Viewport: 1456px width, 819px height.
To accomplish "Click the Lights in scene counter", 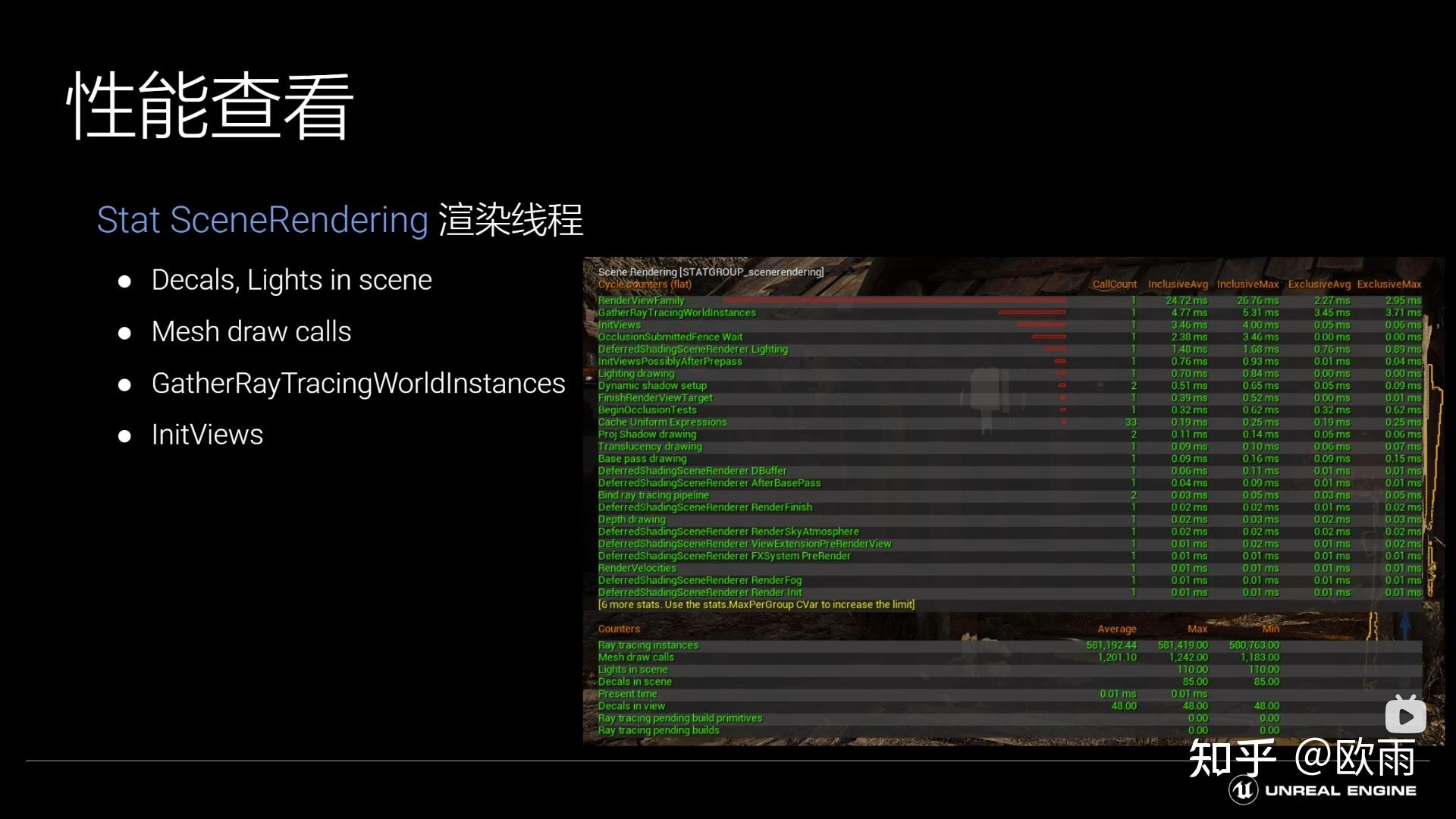I will [x=632, y=670].
